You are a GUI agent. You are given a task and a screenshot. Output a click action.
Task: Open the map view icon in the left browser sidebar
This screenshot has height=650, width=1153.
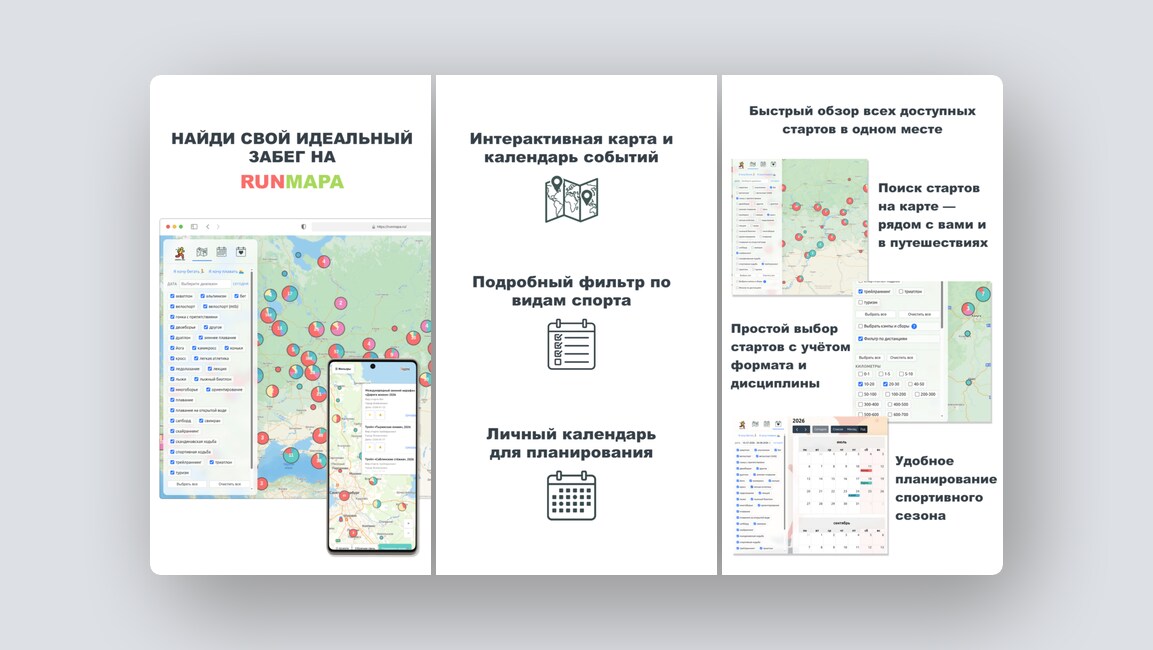tap(201, 253)
